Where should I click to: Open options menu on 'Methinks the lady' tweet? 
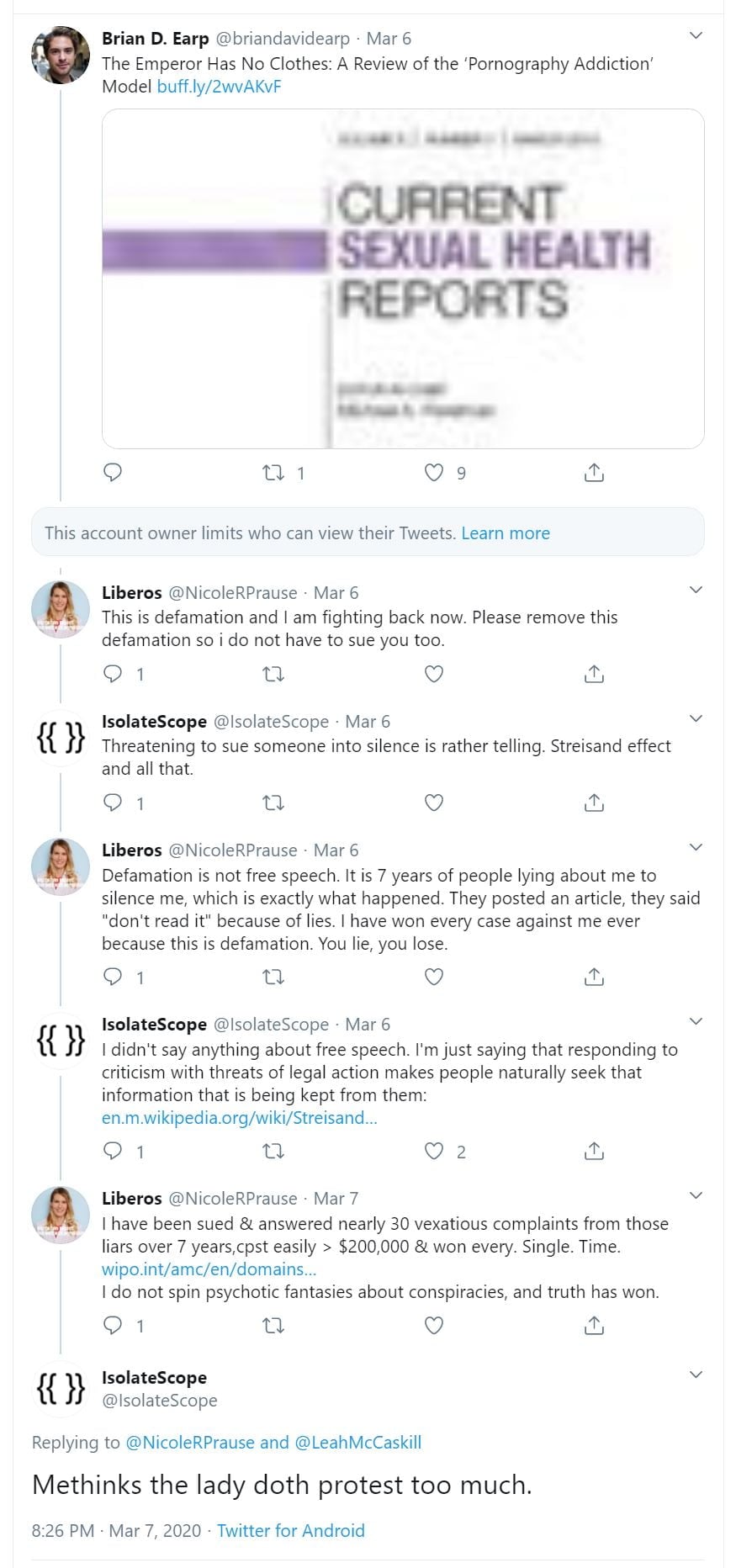696,1375
